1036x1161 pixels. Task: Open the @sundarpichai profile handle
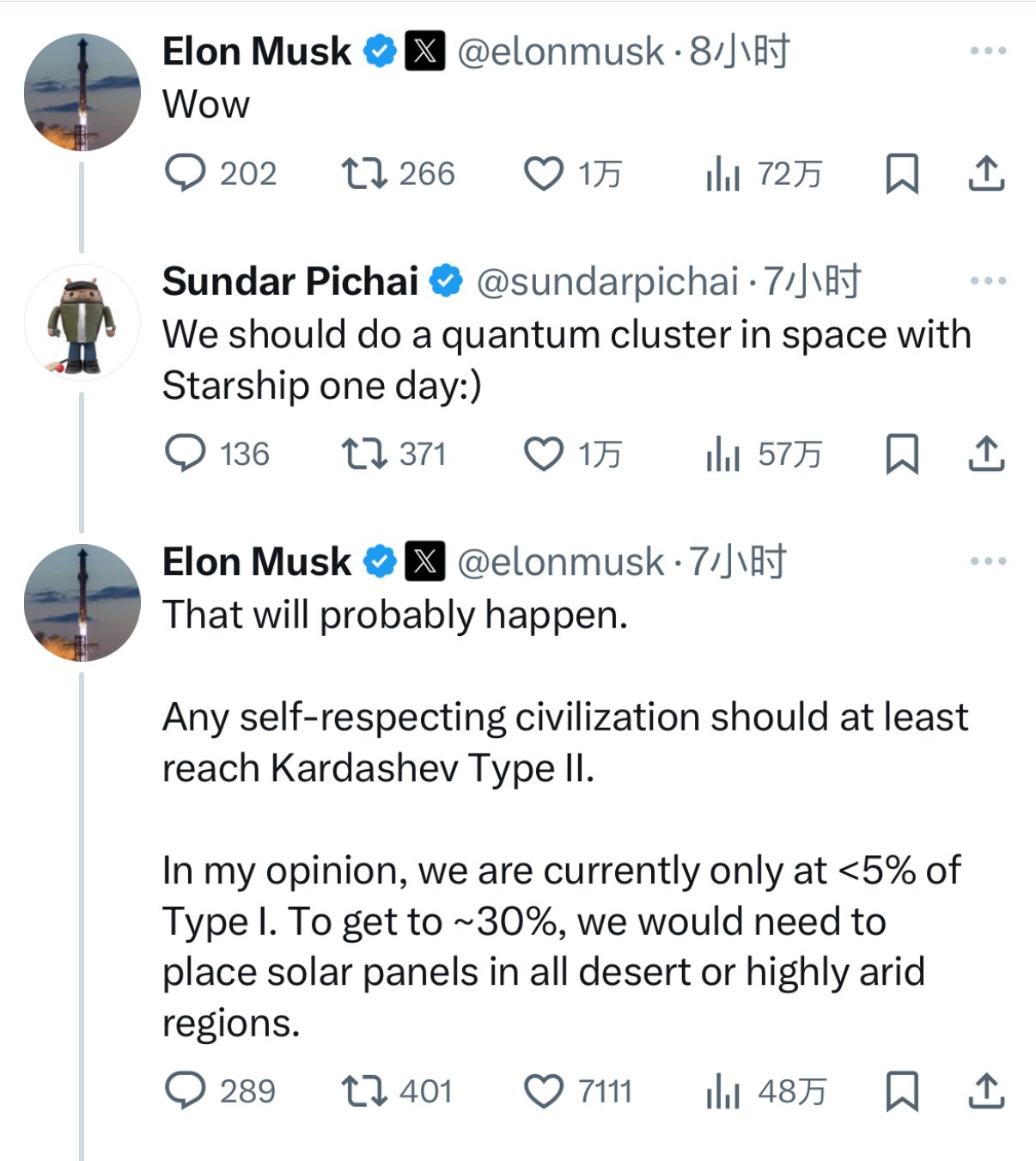coord(607,281)
